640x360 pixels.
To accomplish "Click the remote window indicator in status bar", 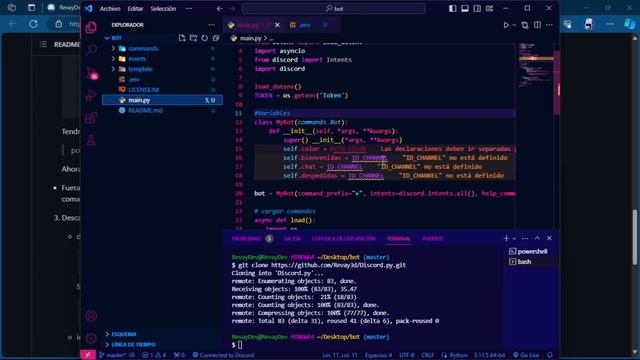I will [87, 355].
